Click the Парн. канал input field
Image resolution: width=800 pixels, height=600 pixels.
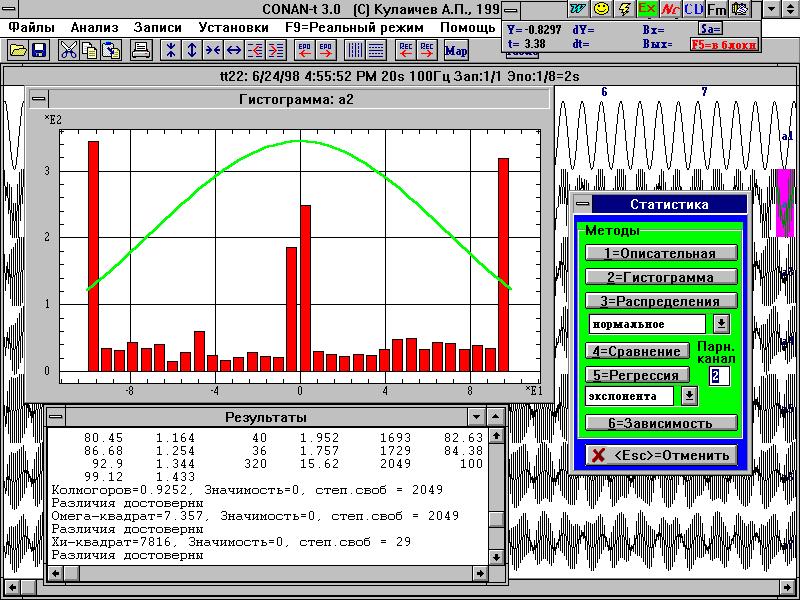(719, 376)
